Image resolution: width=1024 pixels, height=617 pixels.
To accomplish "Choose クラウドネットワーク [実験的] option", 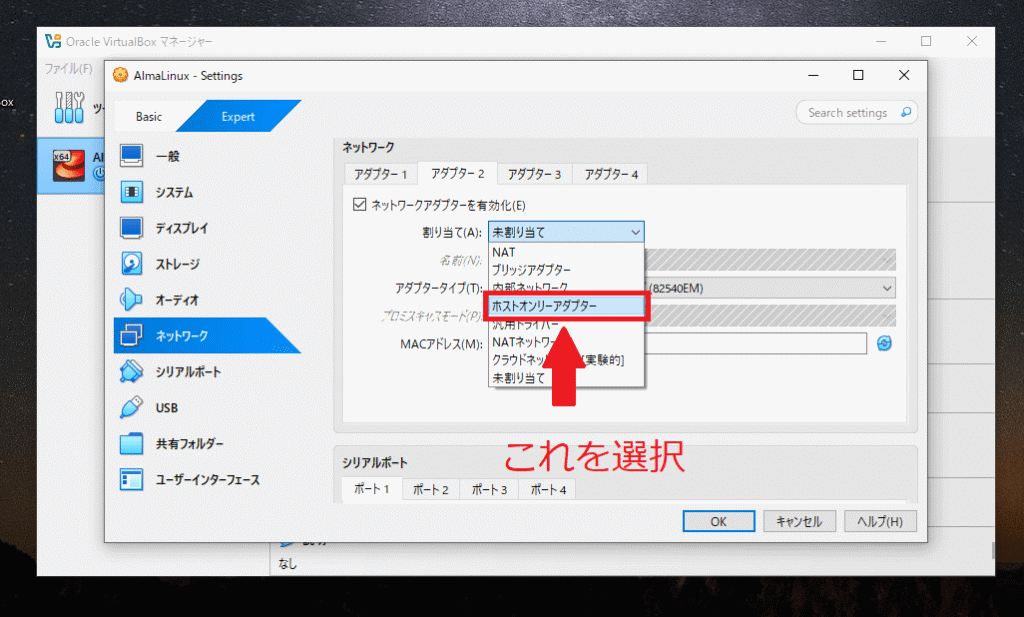I will click(x=566, y=360).
